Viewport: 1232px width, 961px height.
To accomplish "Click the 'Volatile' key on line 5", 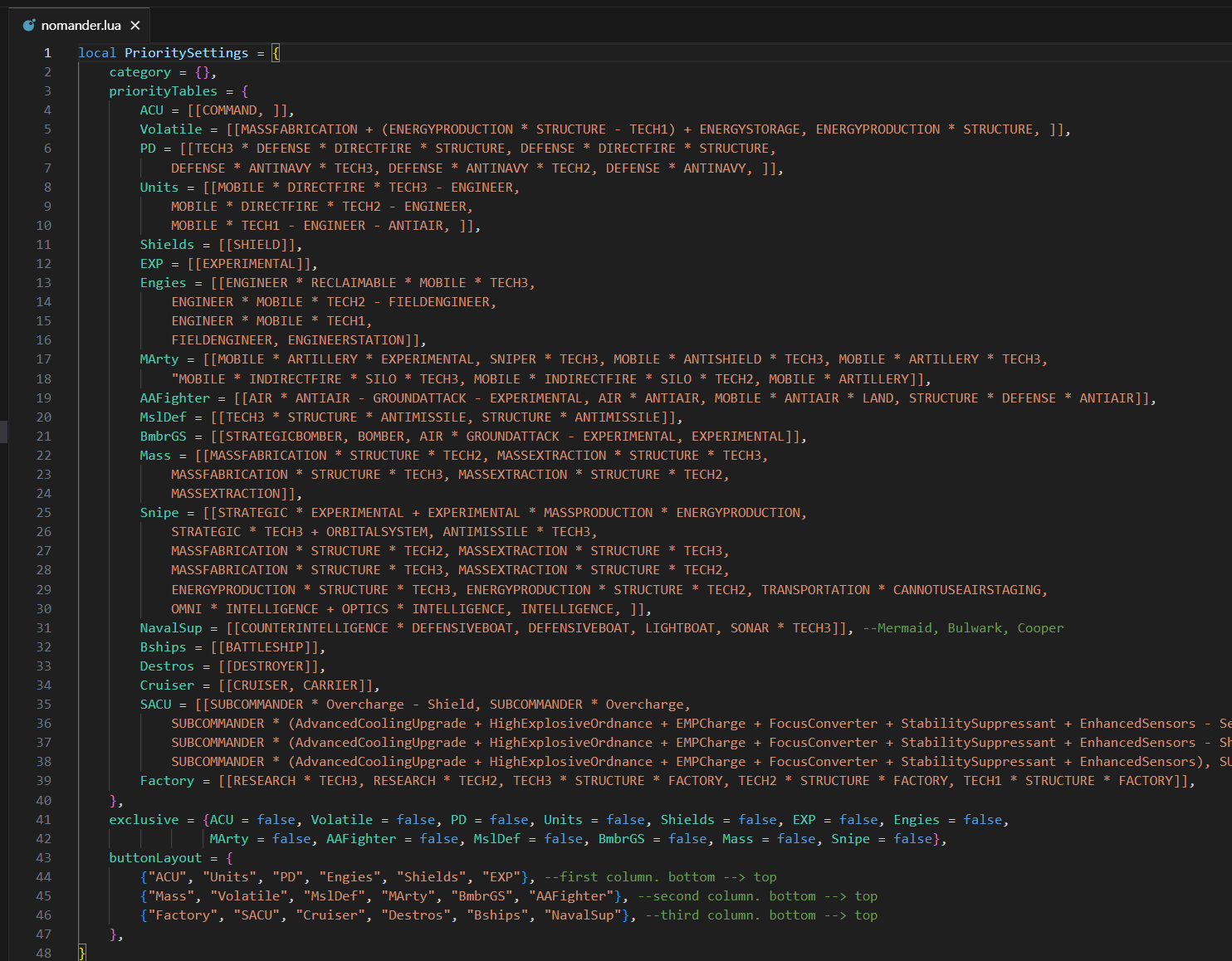I will click(x=171, y=129).
